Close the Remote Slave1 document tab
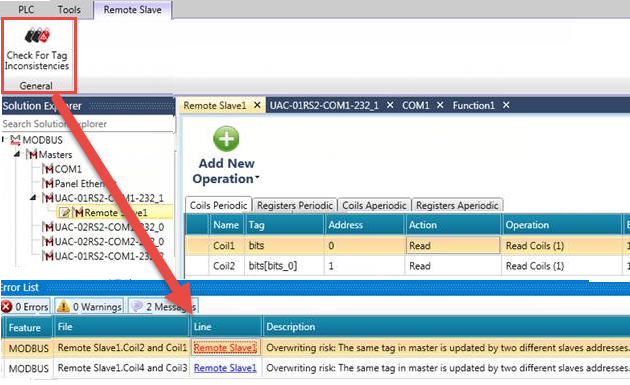The height and width of the screenshot is (385, 630). coord(257,105)
